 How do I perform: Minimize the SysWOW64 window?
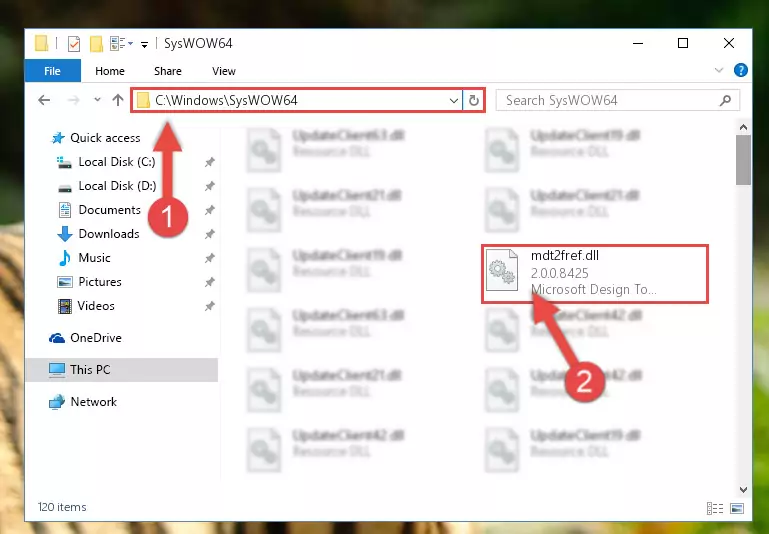point(638,43)
